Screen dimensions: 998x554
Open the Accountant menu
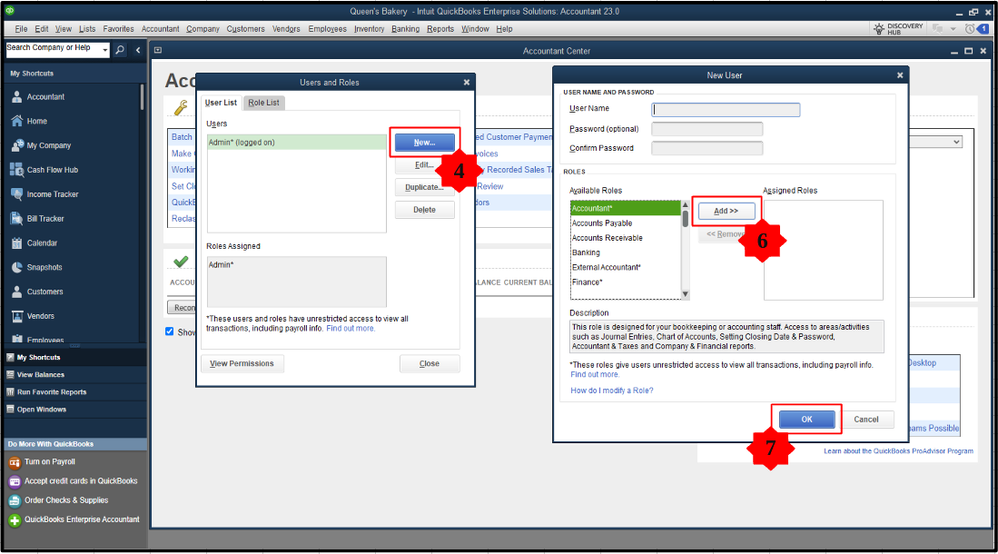160,29
